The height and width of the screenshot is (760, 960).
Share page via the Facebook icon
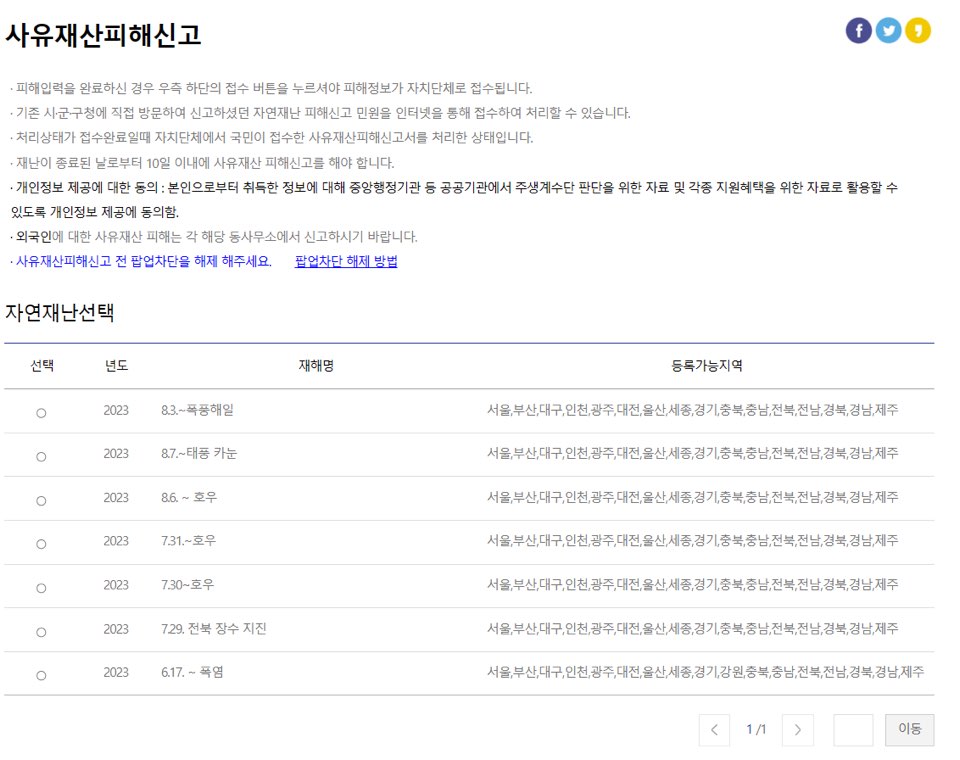tap(858, 29)
